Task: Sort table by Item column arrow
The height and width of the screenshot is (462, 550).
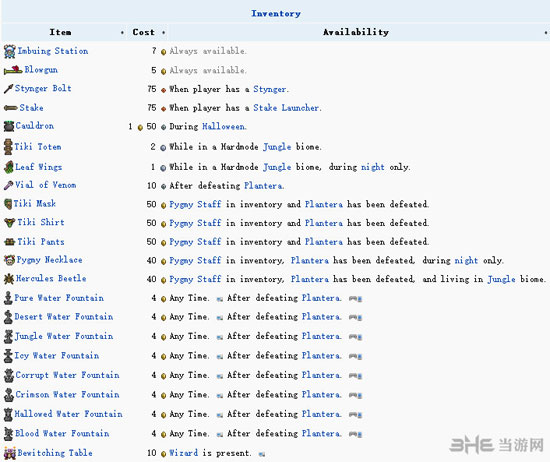Action: 122,33
